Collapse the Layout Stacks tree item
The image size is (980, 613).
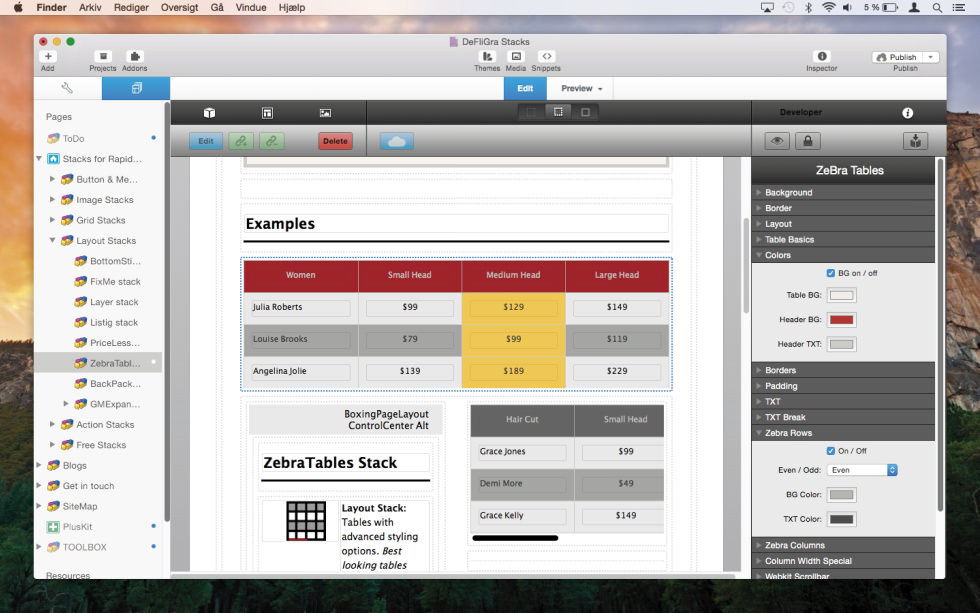(x=52, y=240)
